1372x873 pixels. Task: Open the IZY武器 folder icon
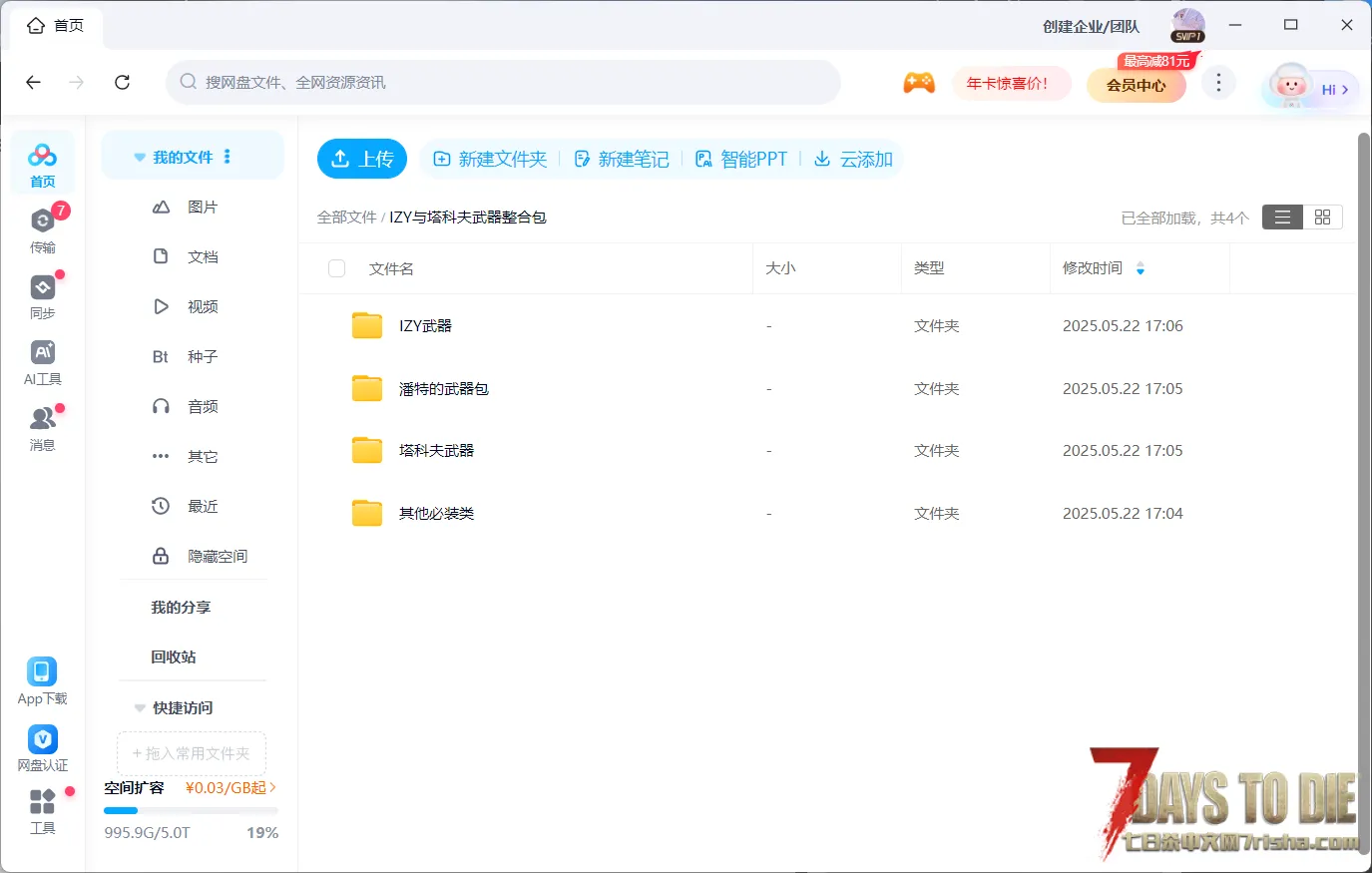[x=367, y=325]
